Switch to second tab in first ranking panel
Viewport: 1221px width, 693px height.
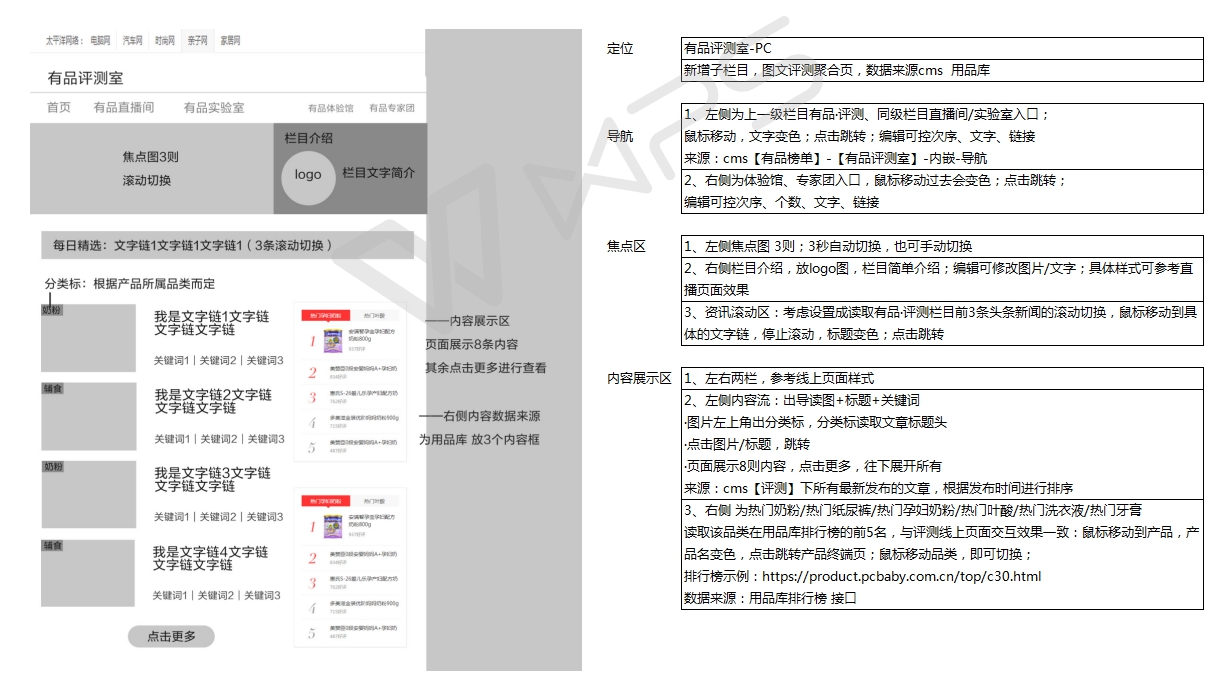tap(376, 315)
